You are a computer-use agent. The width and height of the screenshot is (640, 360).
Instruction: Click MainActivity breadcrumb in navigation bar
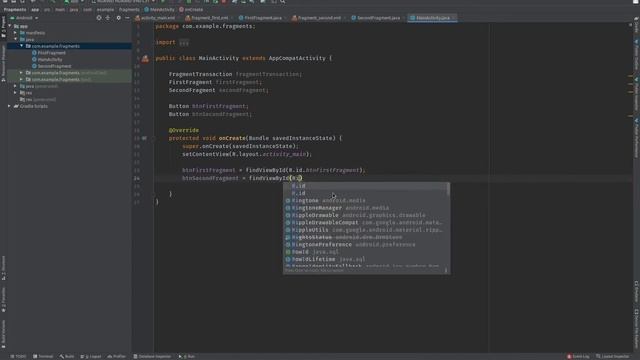[x=159, y=9]
